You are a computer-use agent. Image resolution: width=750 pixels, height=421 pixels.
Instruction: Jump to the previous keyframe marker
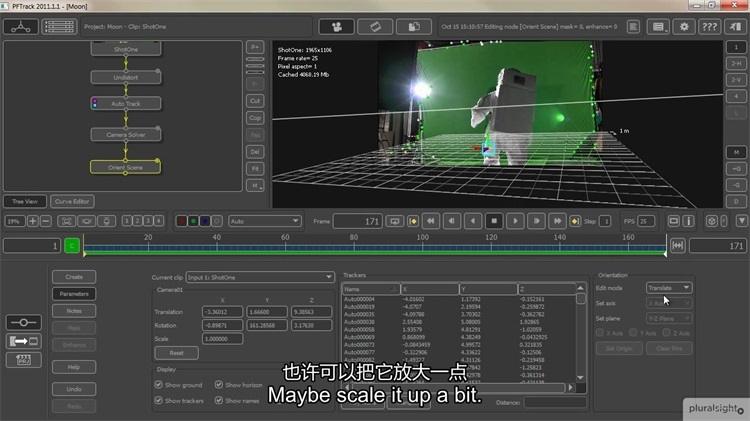pos(413,221)
